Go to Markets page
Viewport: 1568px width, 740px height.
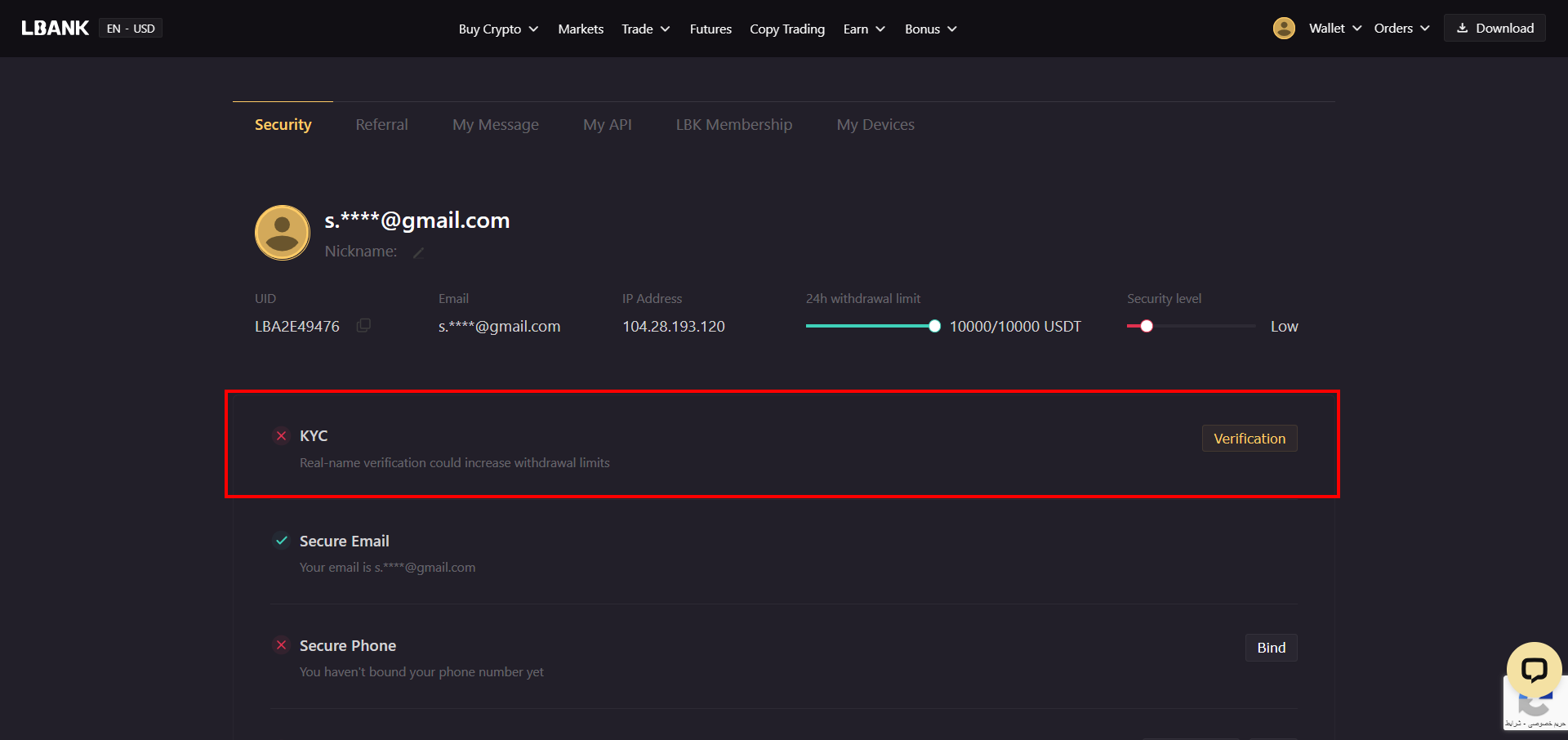tap(581, 29)
